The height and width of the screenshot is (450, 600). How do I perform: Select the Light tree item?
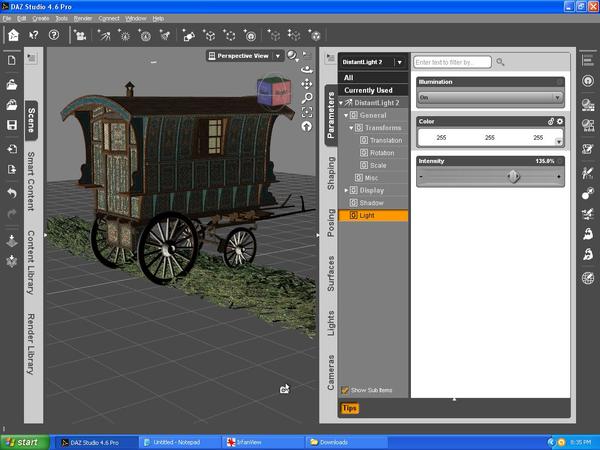373,215
